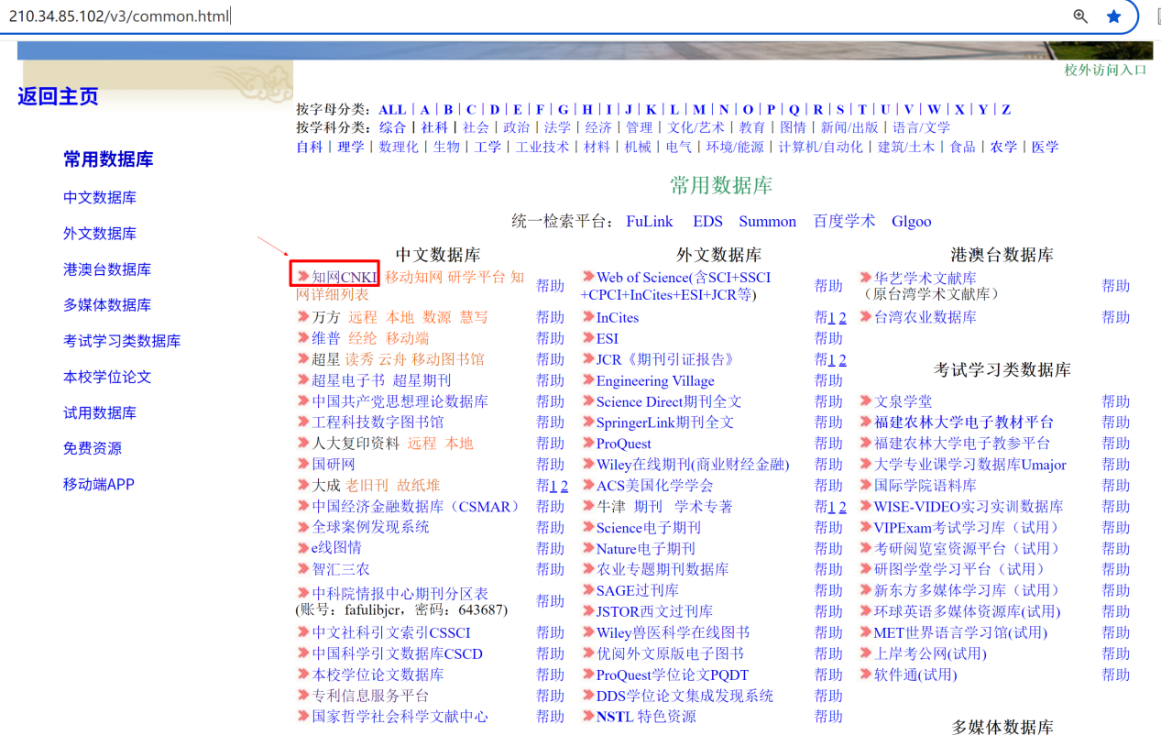1161x746 pixels.
Task: Open Web of Science database link
Action: click(677, 286)
